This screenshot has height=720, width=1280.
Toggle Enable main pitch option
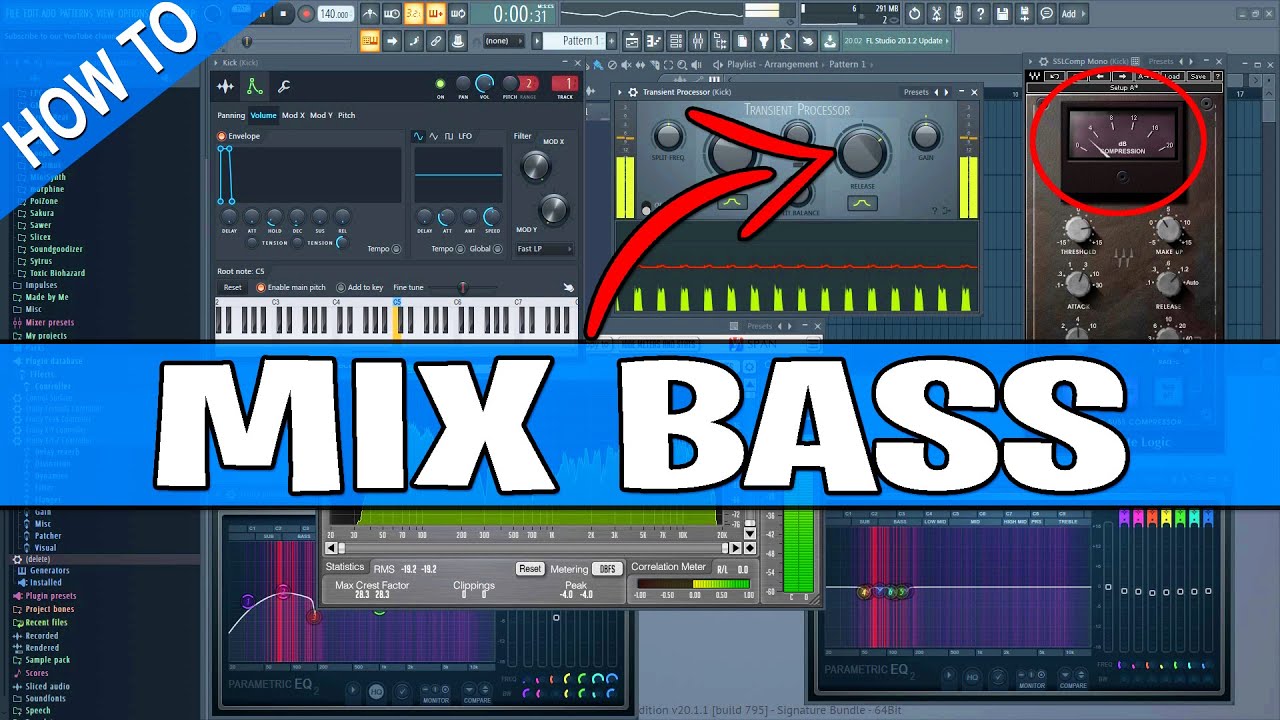click(x=261, y=288)
